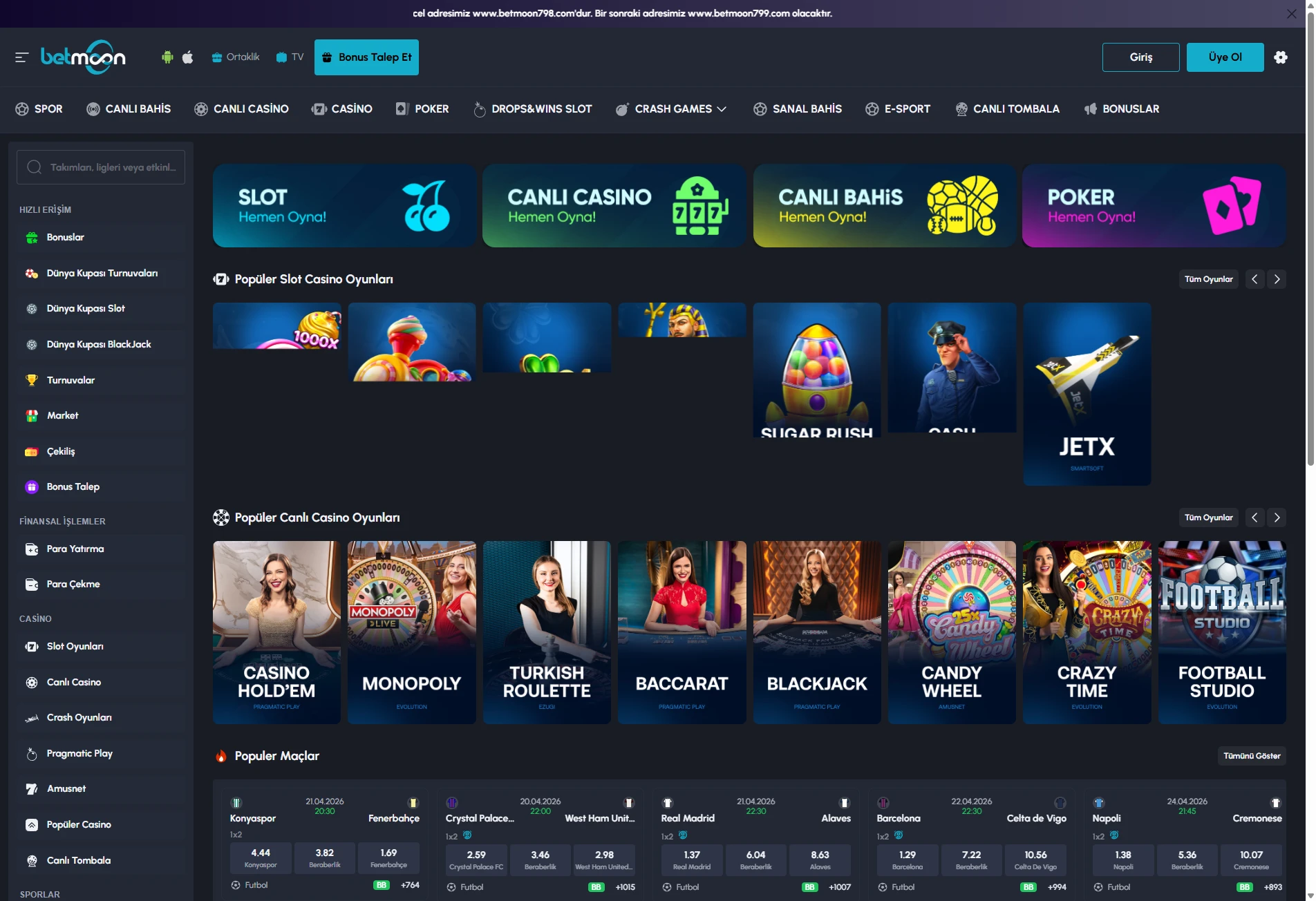Open Dünya Kupası Turnuvaları sidebar item

[x=101, y=274]
